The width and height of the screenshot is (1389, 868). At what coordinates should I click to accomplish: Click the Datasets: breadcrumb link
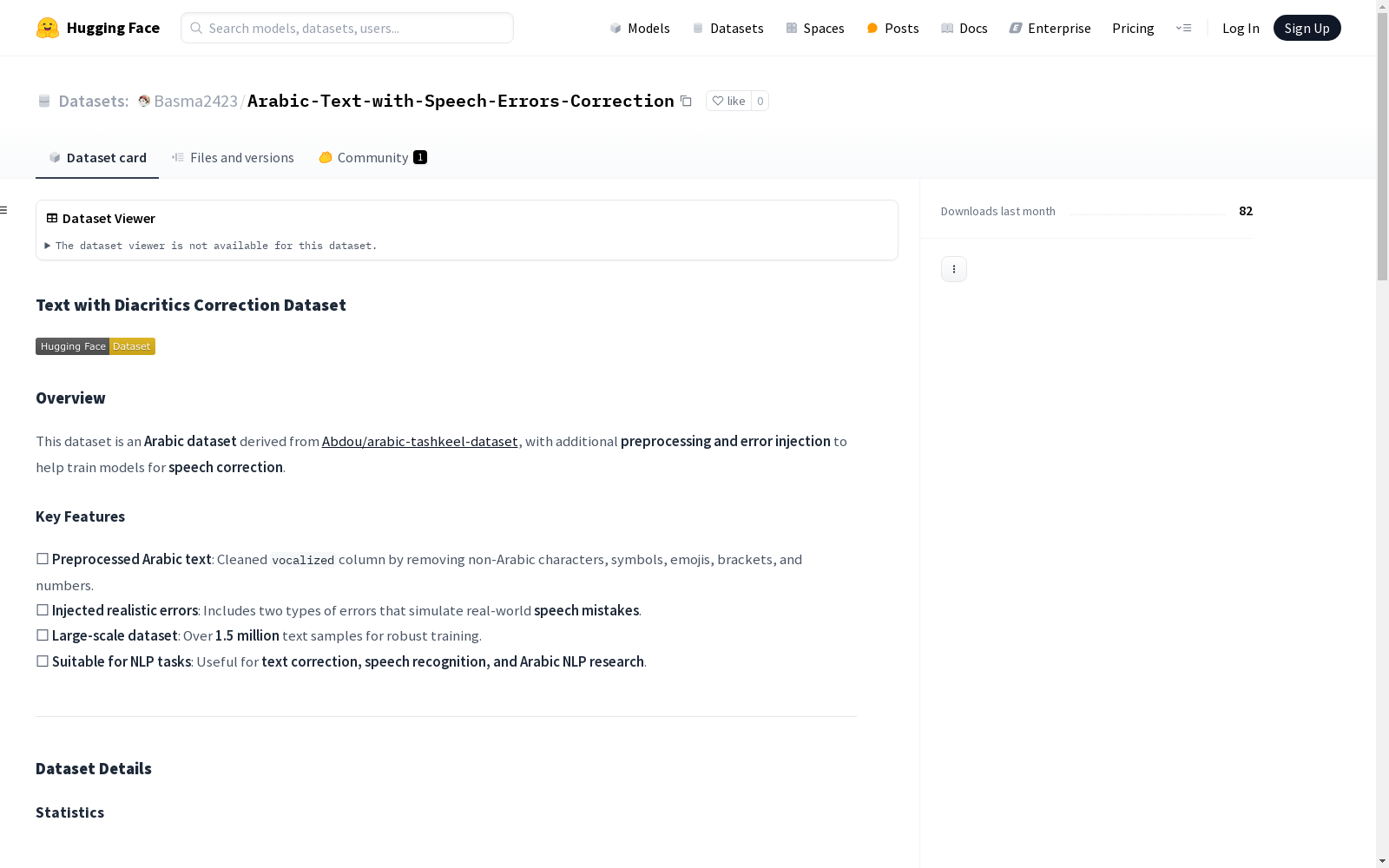[x=93, y=101]
